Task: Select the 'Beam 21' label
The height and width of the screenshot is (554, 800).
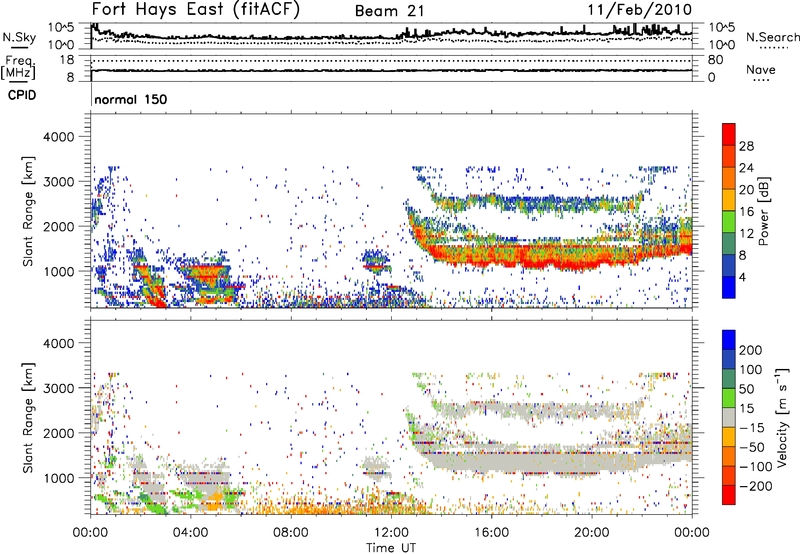Action: pyautogui.click(x=389, y=11)
